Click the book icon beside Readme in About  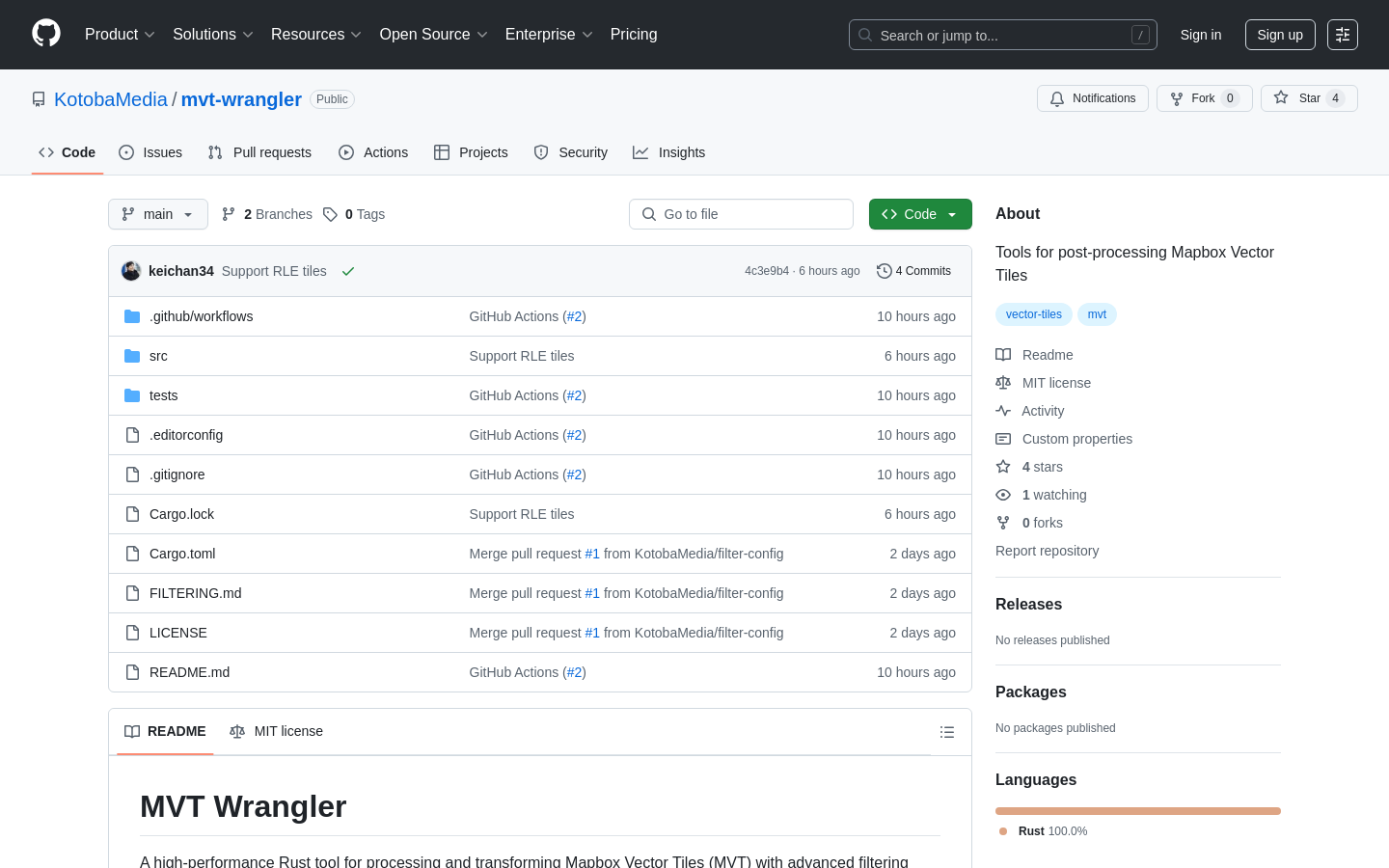1003,355
